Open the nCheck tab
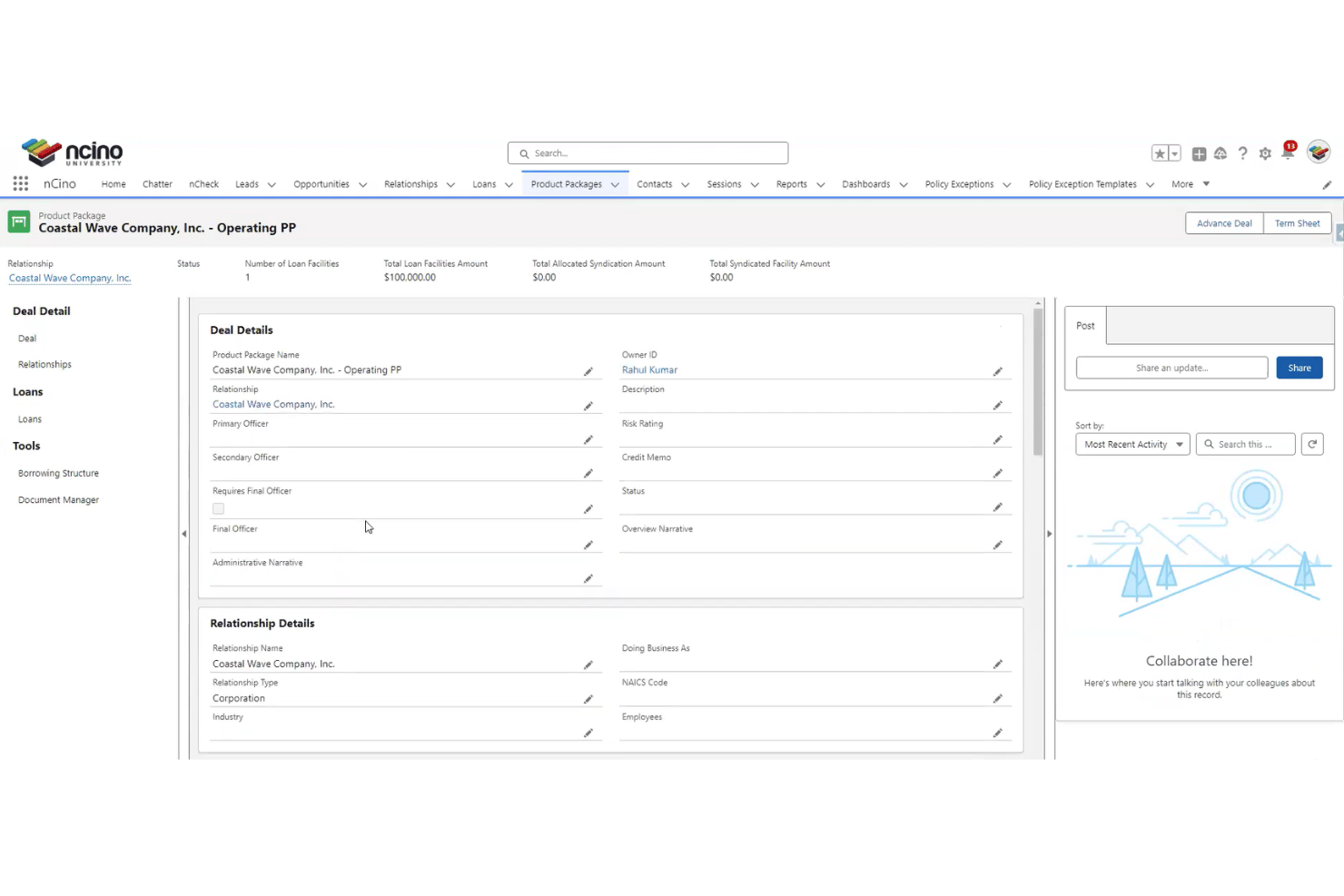 (203, 184)
